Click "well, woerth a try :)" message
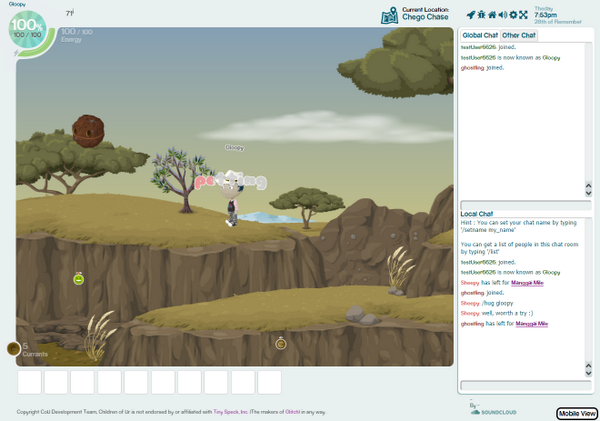Screen dimensions: 600x421 pyautogui.click(x=507, y=313)
